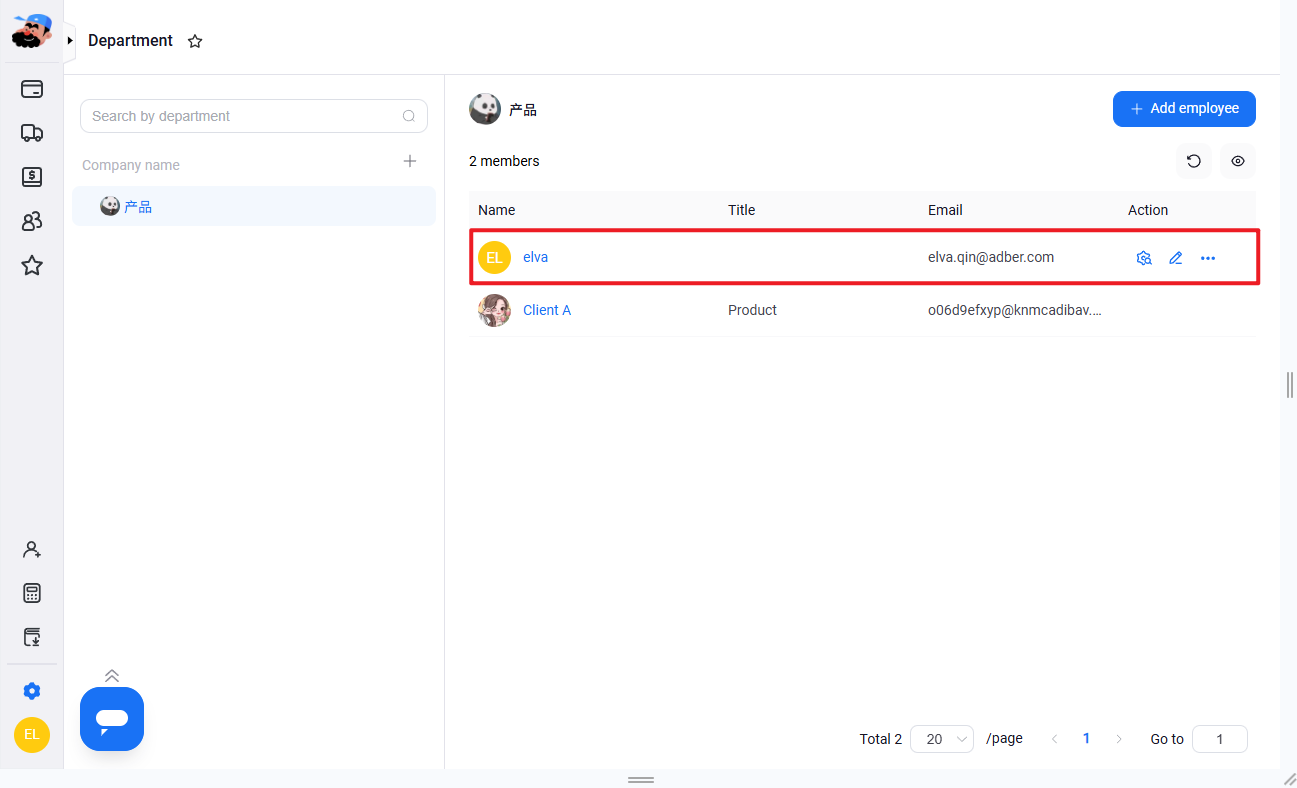Click the Add employee button
Screen dimensions: 1297x788
(x=1184, y=109)
